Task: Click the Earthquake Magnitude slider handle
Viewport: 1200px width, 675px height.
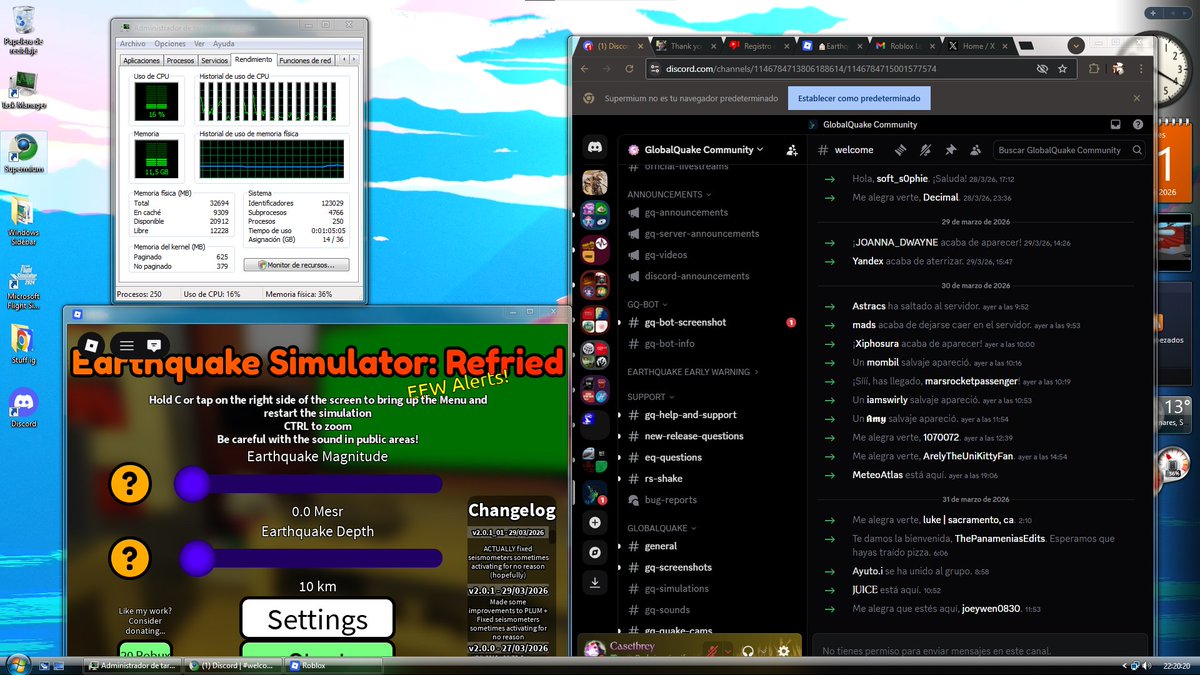Action: click(192, 484)
